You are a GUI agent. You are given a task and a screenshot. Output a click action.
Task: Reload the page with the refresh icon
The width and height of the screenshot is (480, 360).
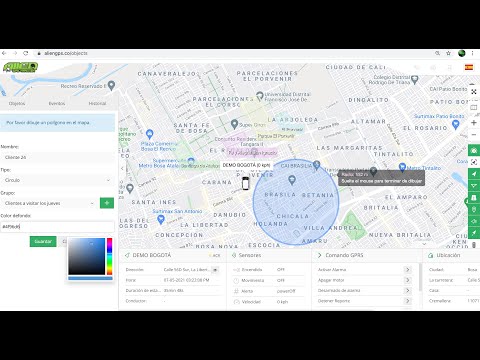(x=26, y=53)
